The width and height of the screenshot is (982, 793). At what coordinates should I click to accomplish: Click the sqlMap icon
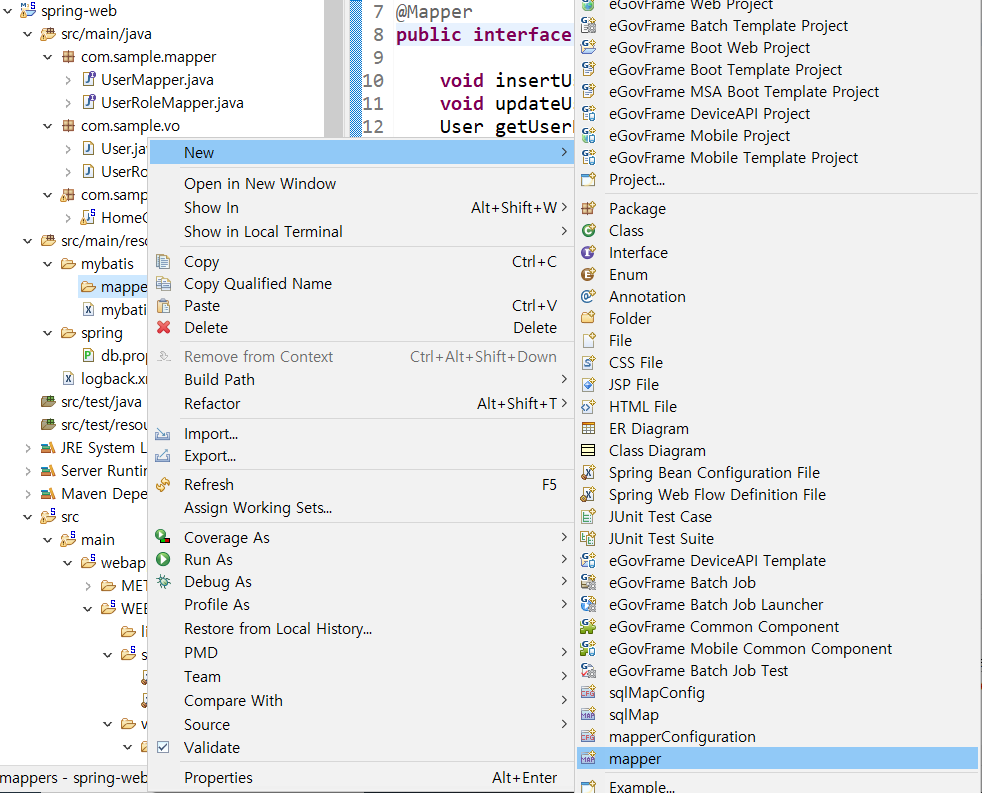click(588, 715)
